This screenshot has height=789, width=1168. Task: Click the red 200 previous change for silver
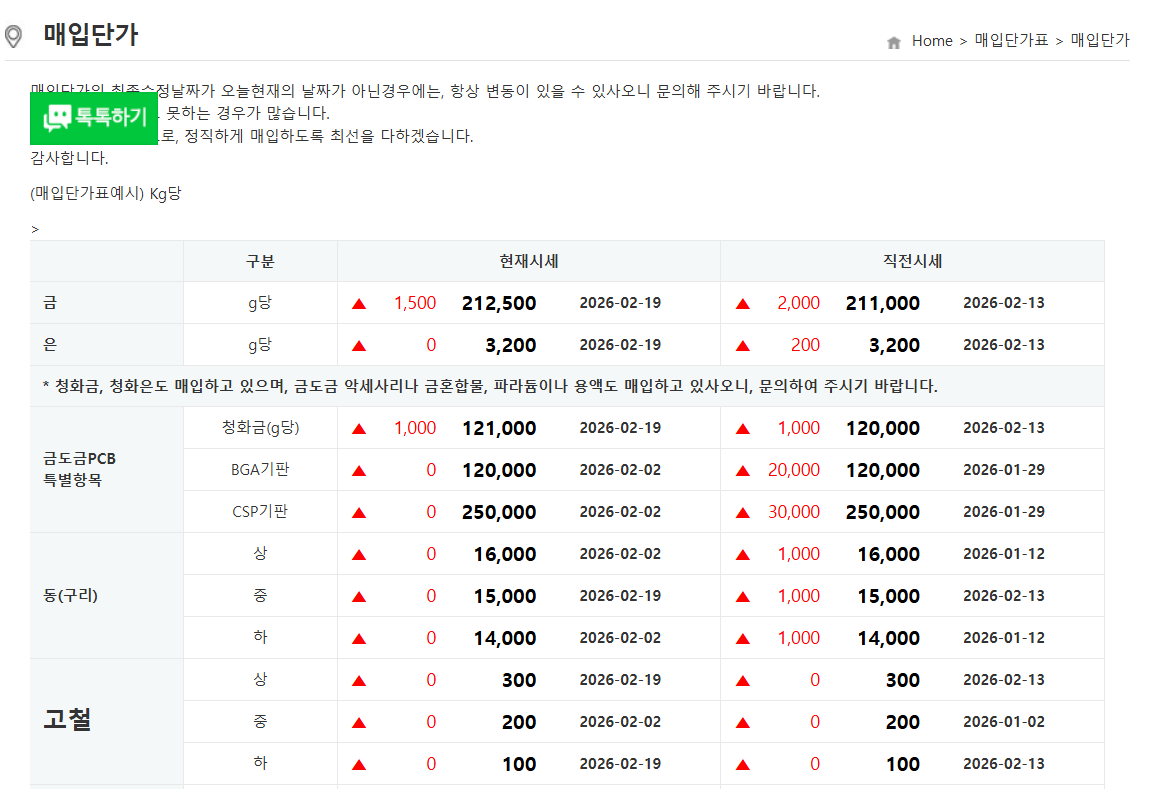(x=805, y=345)
